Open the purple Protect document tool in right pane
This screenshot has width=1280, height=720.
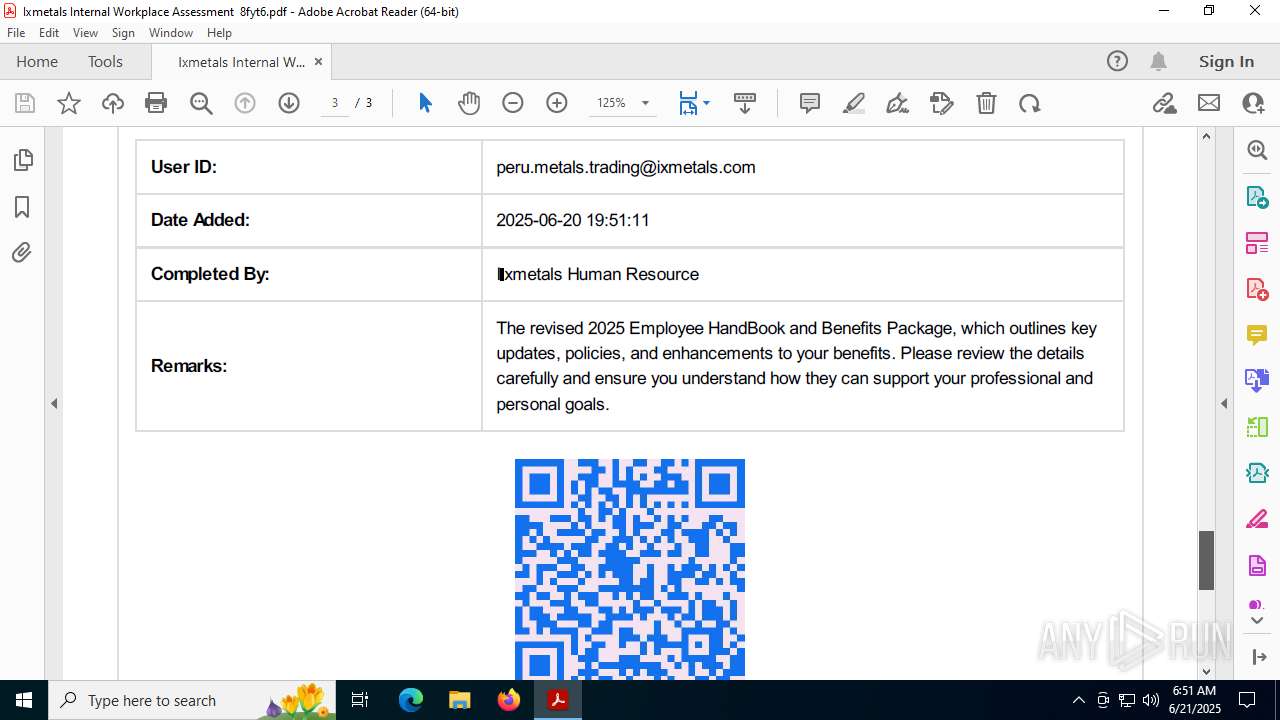coord(1257,566)
